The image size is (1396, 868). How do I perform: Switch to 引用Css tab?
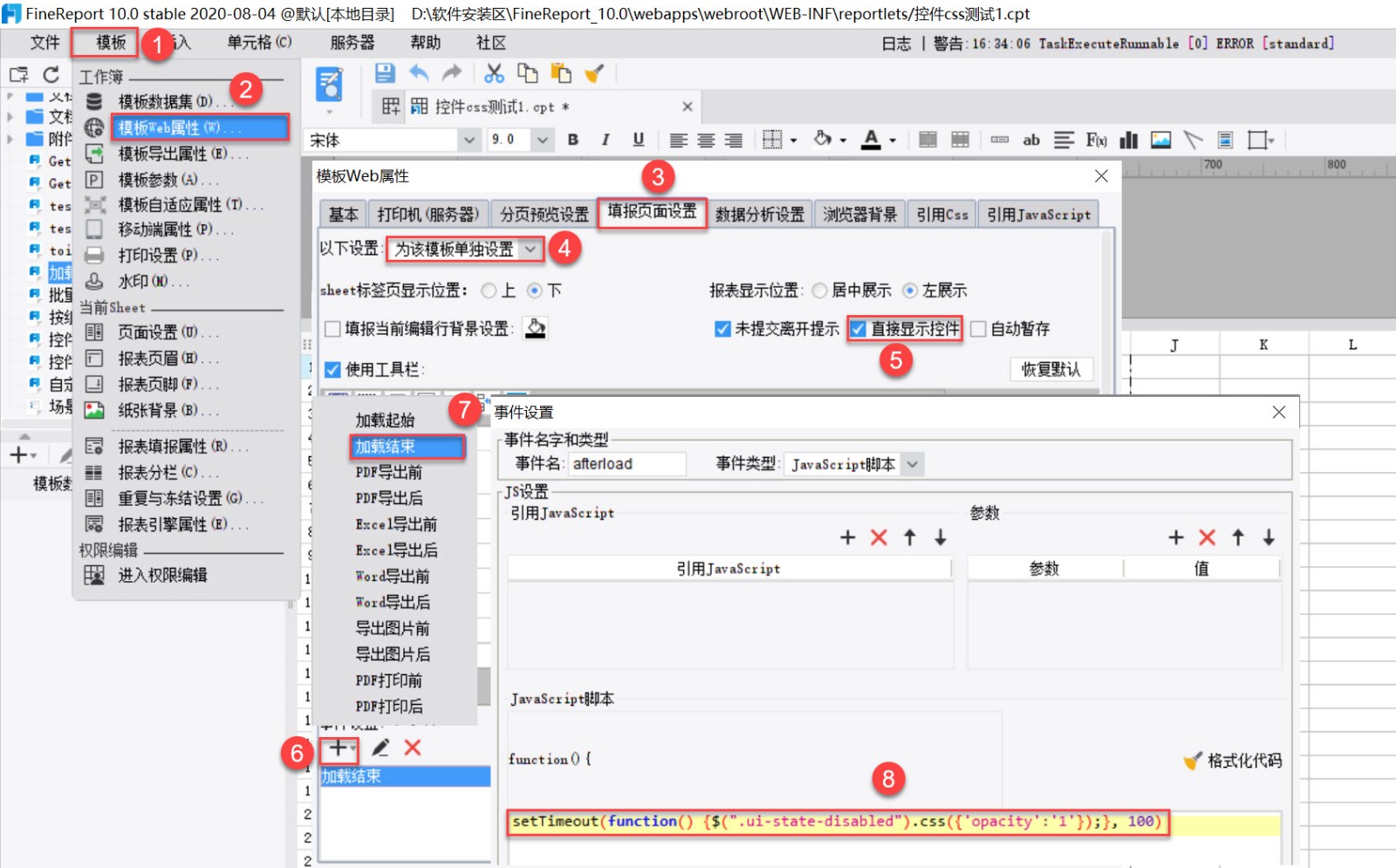click(x=941, y=215)
